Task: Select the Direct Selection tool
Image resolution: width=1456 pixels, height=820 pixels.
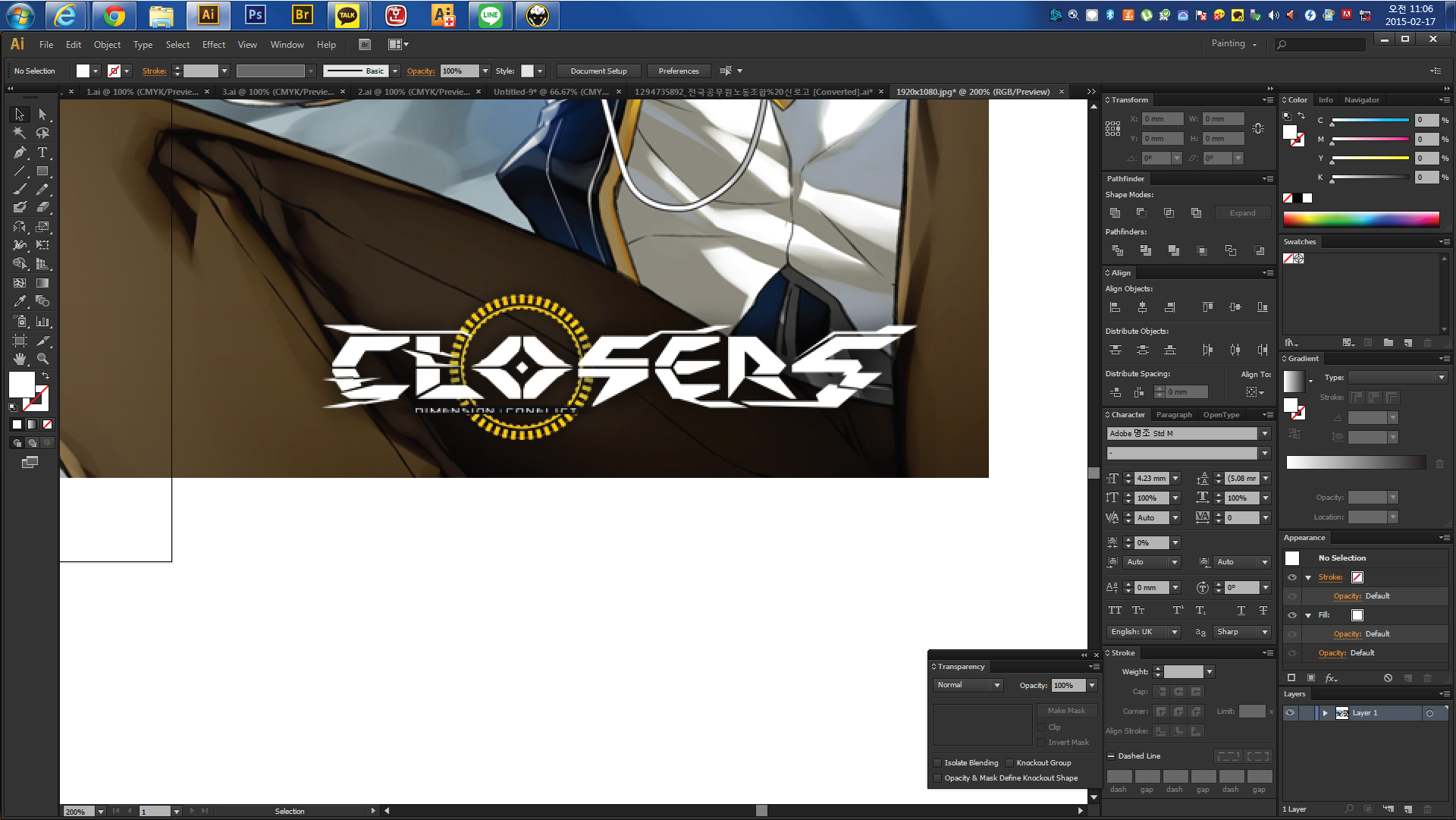Action: [42, 115]
